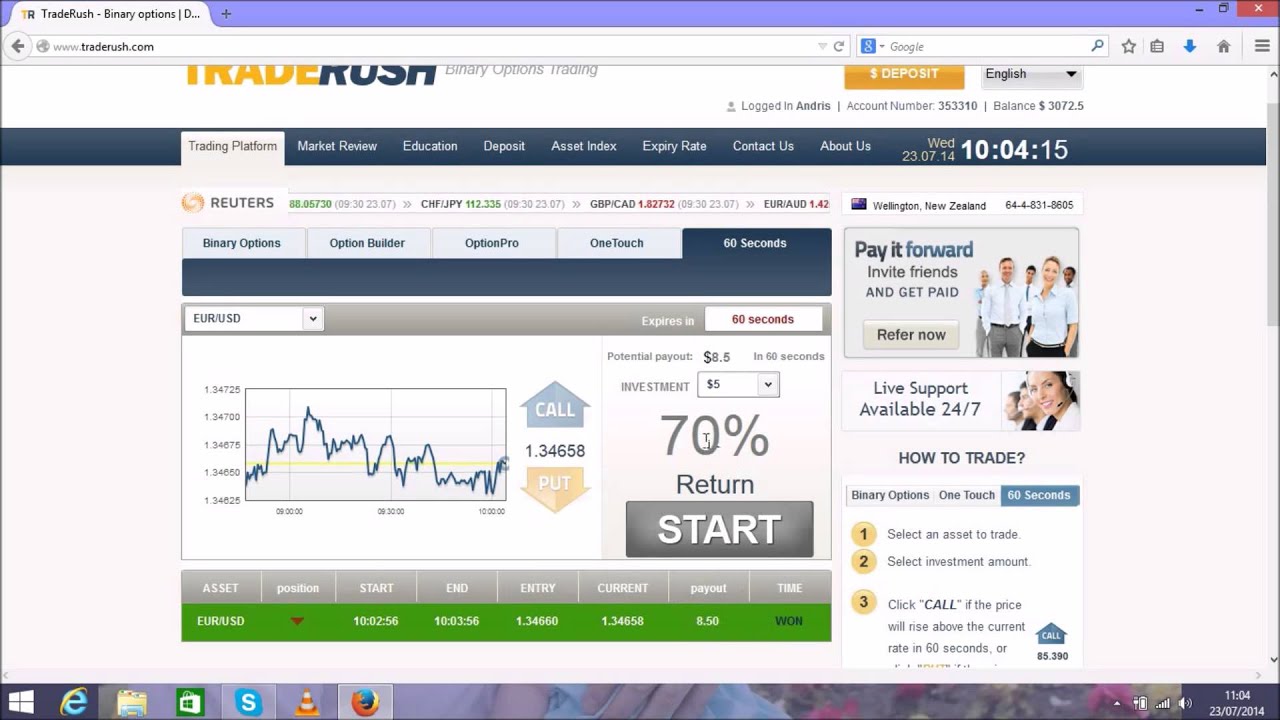The image size is (1280, 720).
Task: Open the Contact Us menu
Action: [763, 146]
